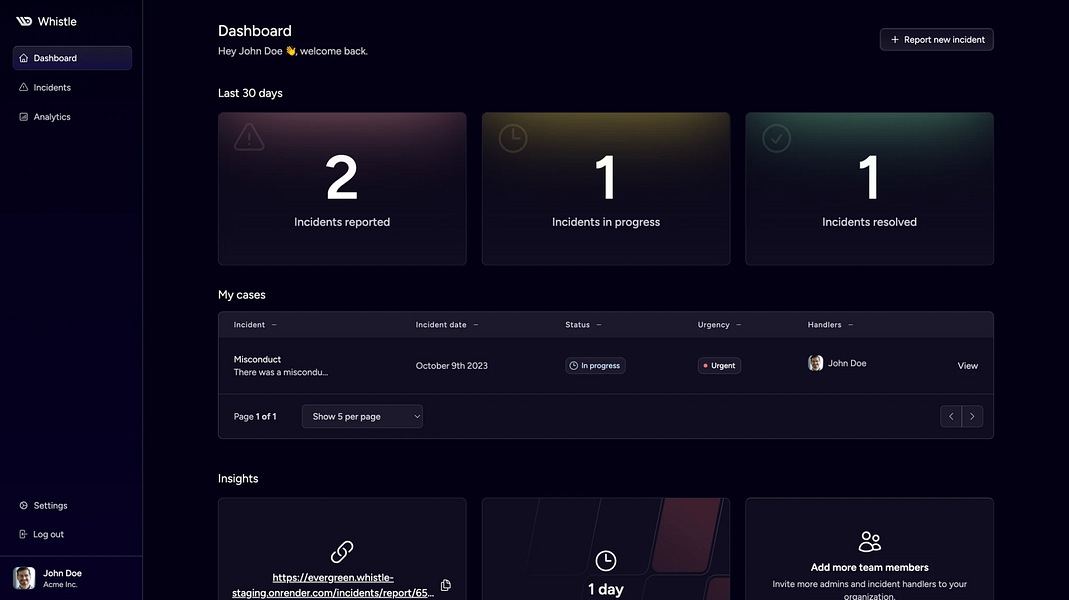Click the Incidents warning triangle icon in sidebar

coord(24,87)
